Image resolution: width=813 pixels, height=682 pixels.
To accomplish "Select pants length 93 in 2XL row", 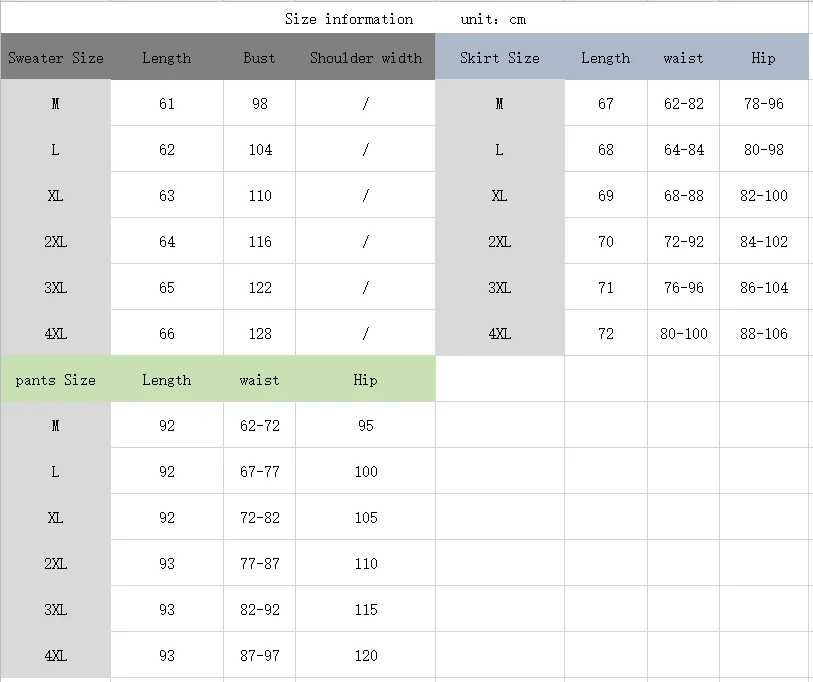I will (x=167, y=564).
